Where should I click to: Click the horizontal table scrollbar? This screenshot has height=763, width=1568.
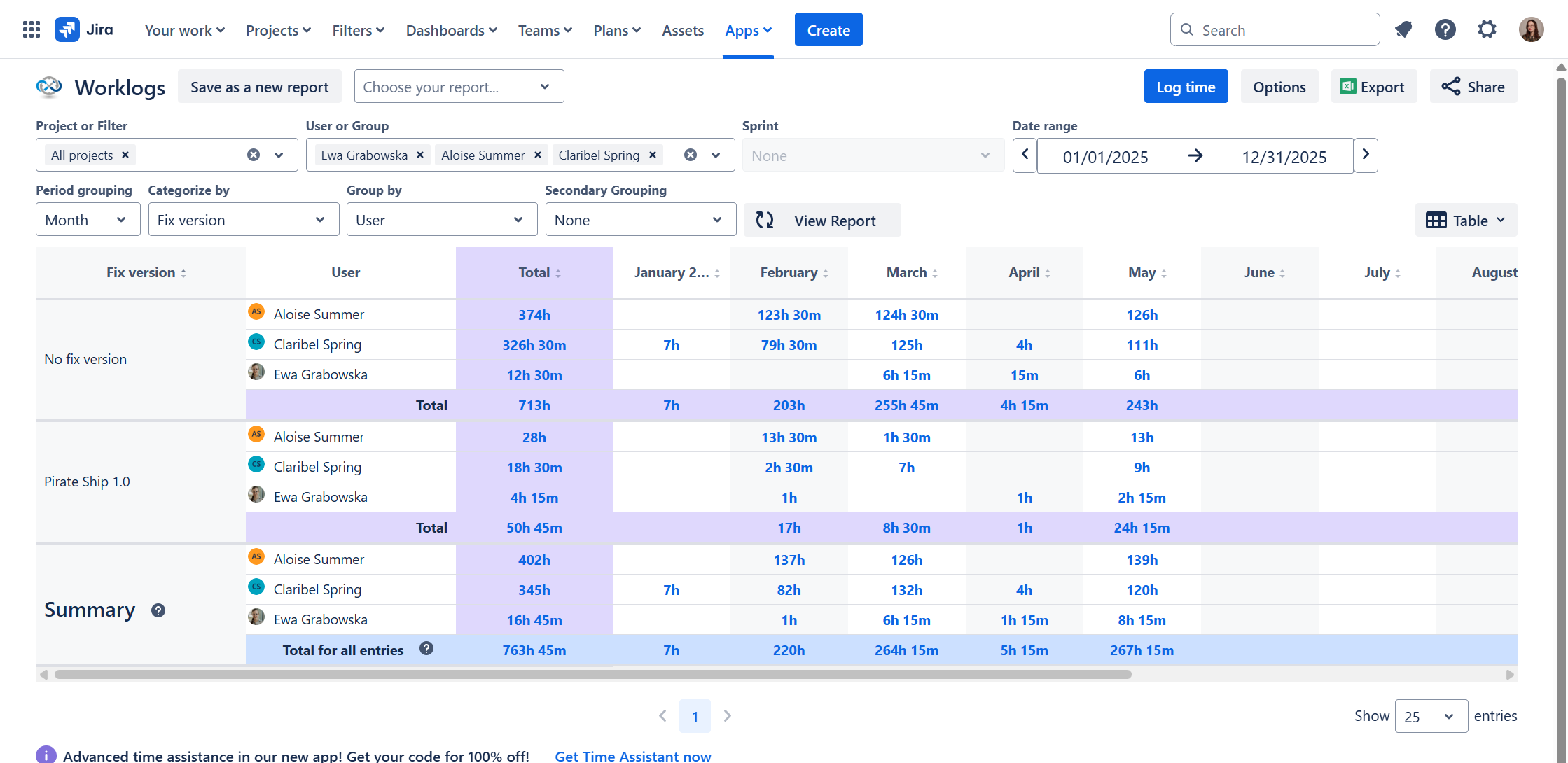[x=592, y=674]
